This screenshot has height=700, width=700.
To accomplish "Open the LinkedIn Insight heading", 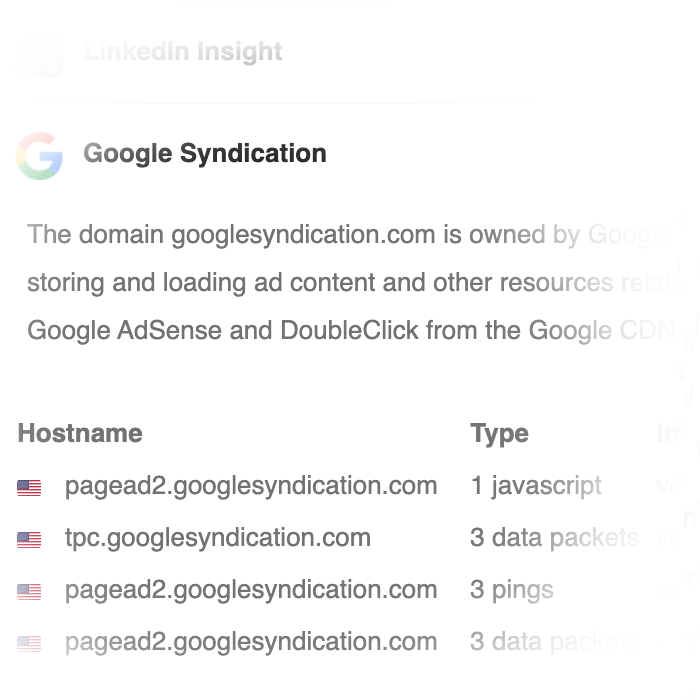I will coord(183,52).
